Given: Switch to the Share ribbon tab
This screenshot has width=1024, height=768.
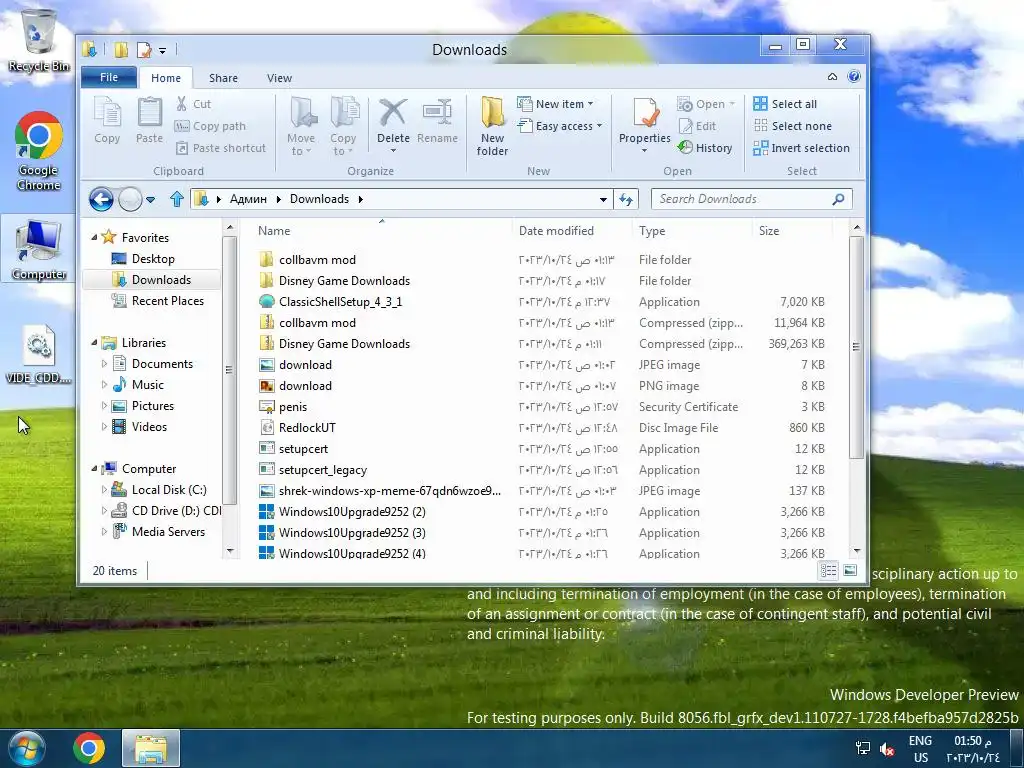Looking at the screenshot, I should coord(223,78).
